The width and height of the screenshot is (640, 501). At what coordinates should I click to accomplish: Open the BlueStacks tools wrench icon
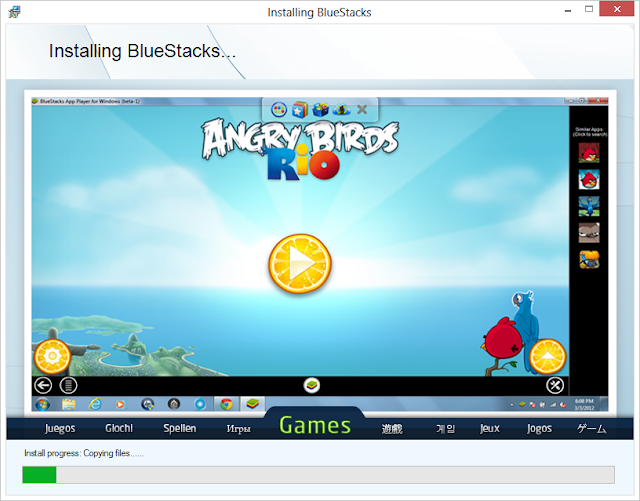click(x=555, y=385)
